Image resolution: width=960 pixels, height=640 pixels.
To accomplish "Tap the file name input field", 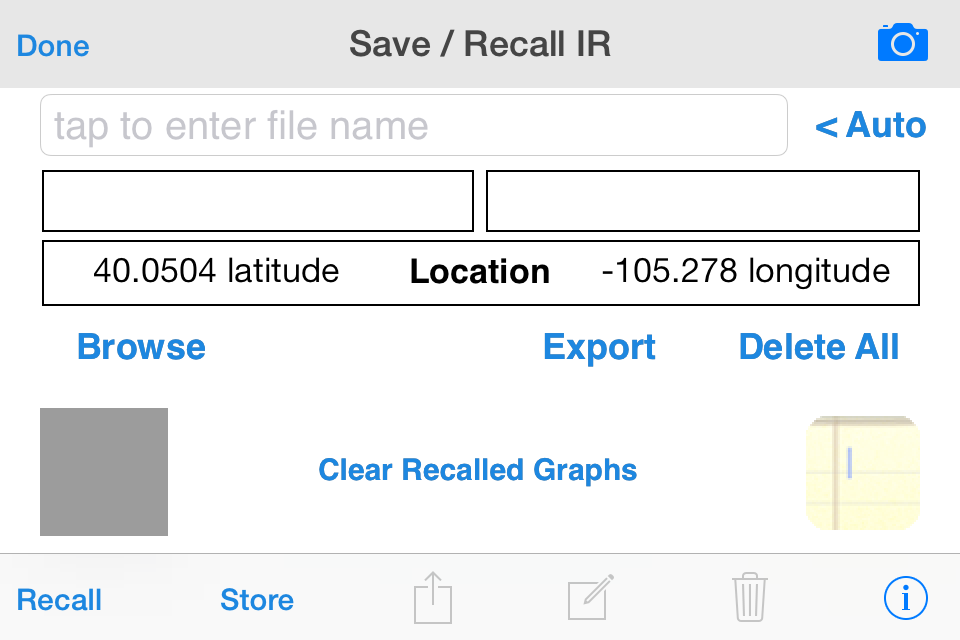I will (414, 125).
